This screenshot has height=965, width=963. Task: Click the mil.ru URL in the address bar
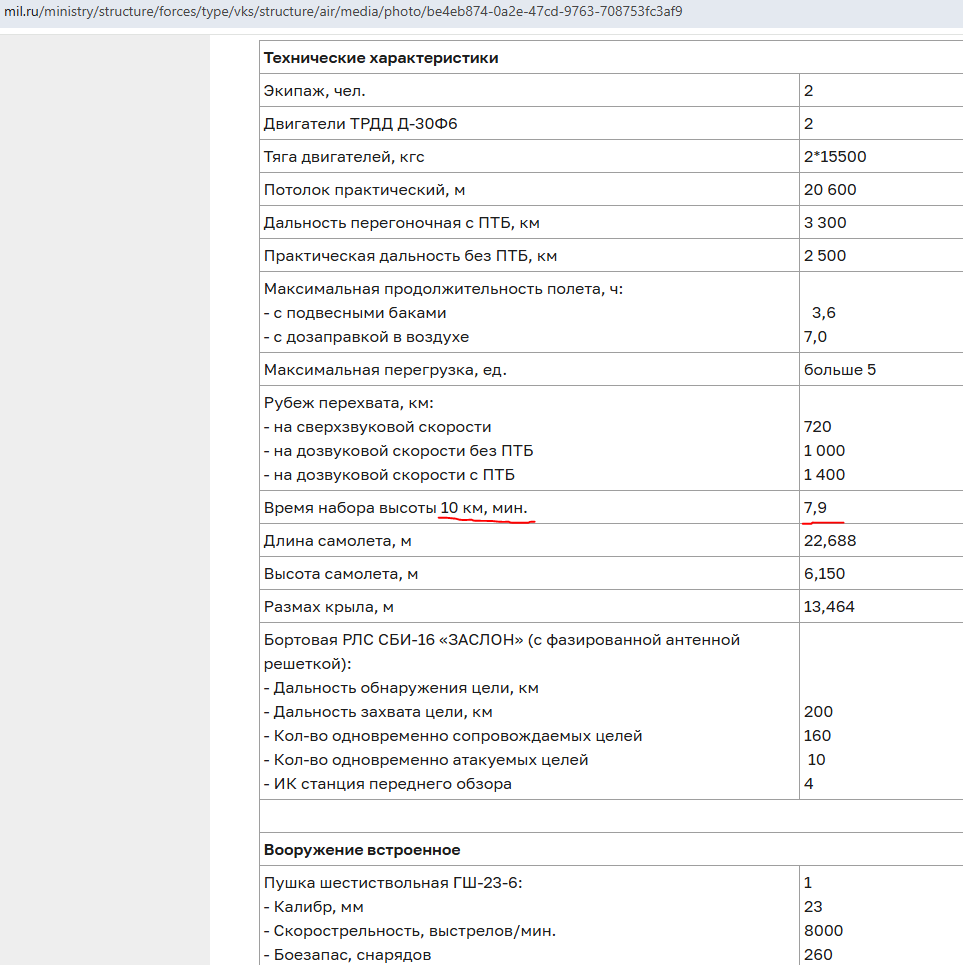(343, 12)
